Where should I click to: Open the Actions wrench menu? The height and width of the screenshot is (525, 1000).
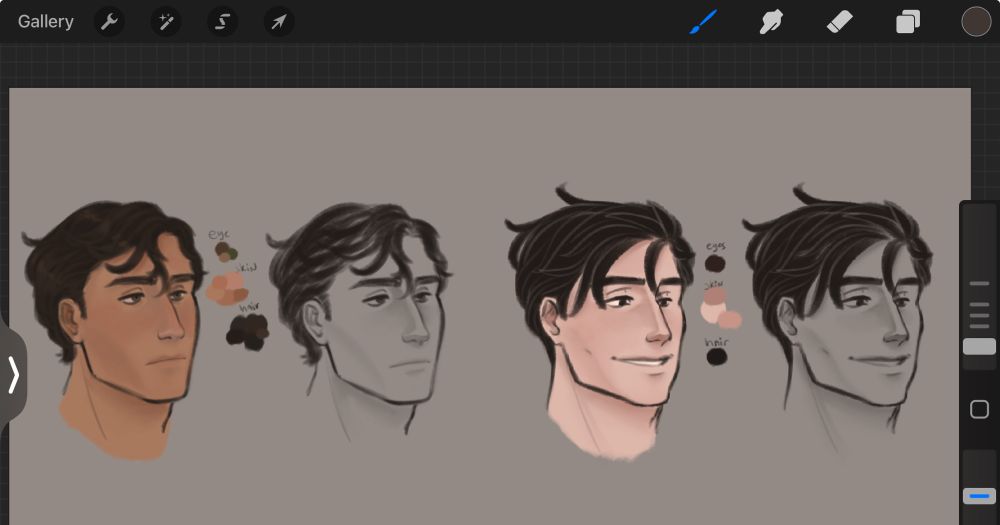coord(109,22)
